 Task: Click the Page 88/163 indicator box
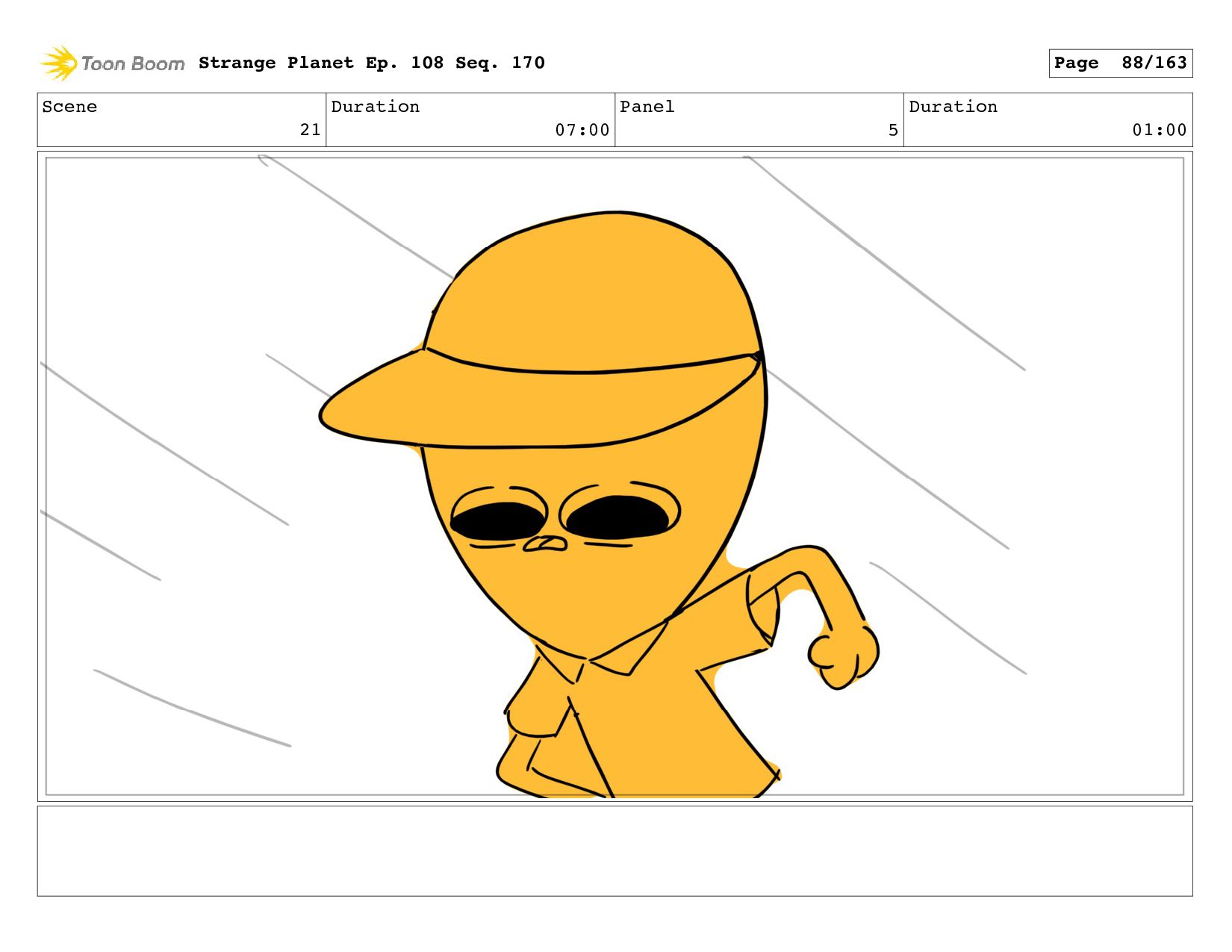[1120, 63]
